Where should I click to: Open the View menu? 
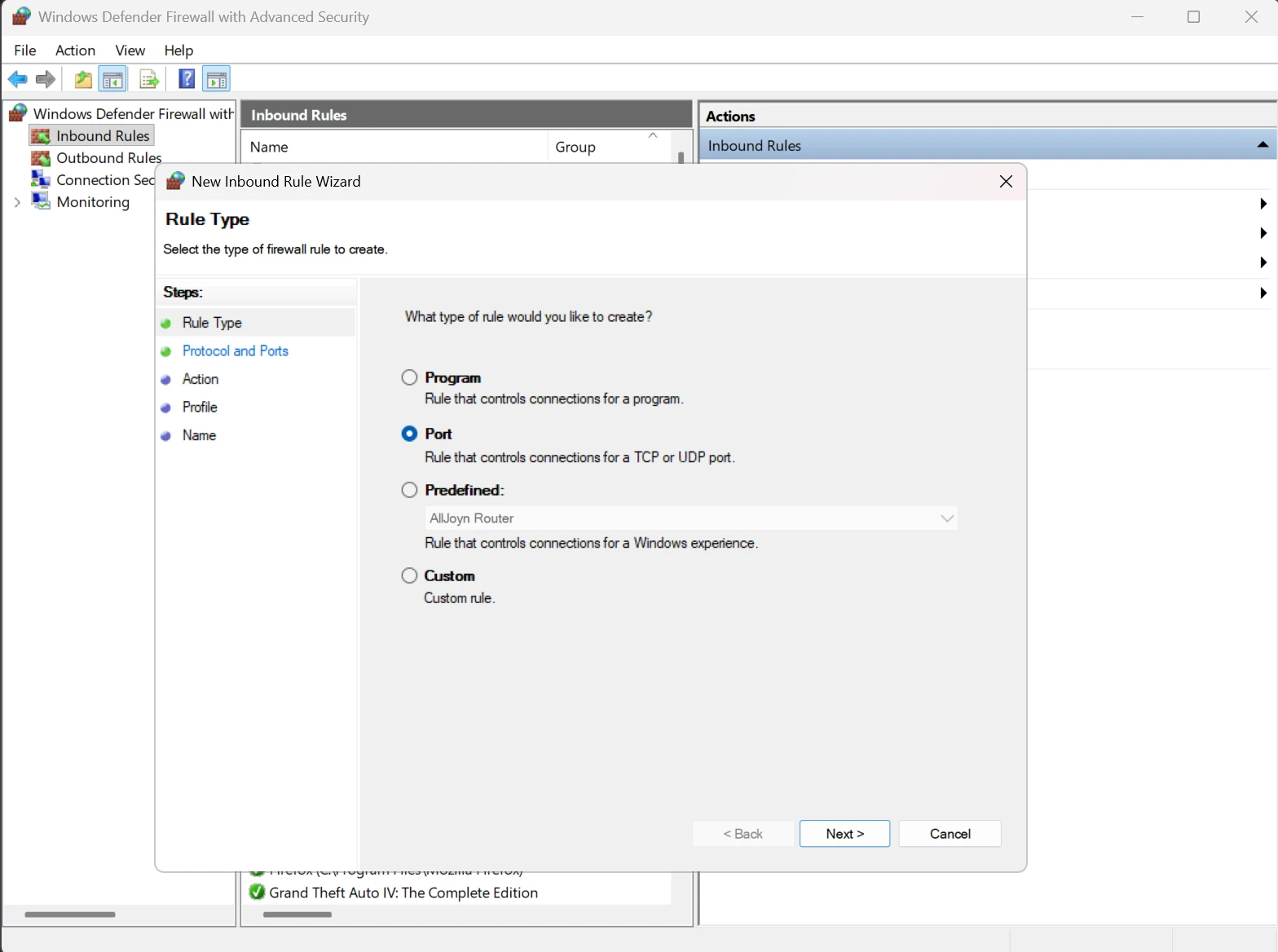tap(130, 51)
